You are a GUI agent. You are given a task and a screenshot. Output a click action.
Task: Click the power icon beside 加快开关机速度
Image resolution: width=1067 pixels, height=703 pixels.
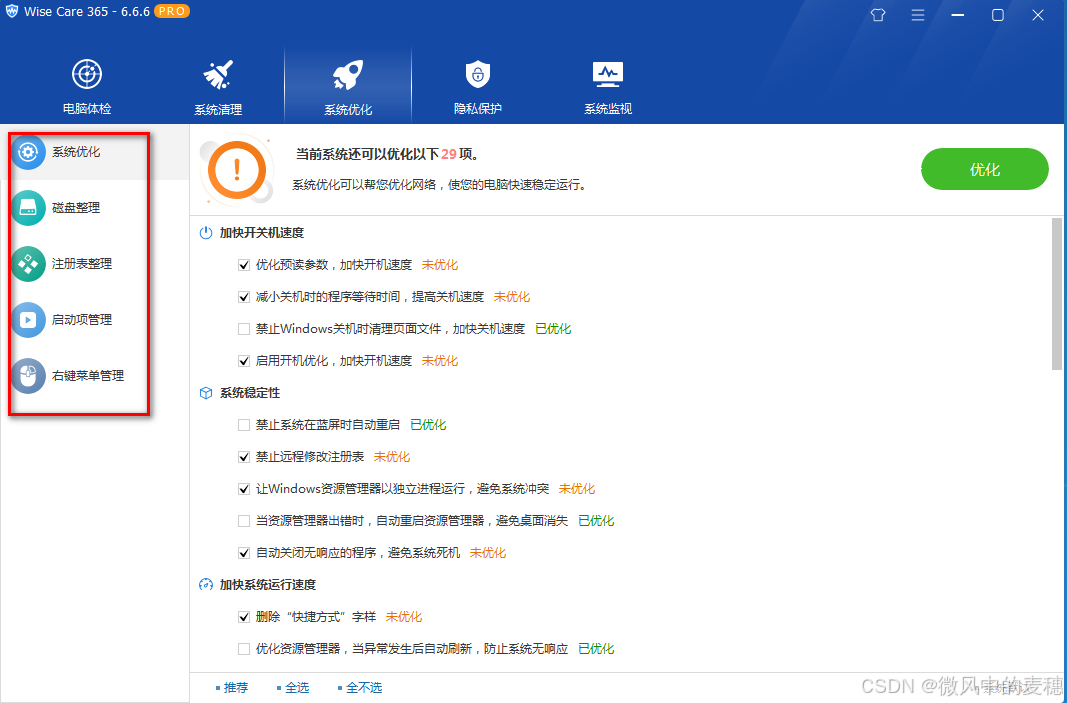tap(206, 233)
